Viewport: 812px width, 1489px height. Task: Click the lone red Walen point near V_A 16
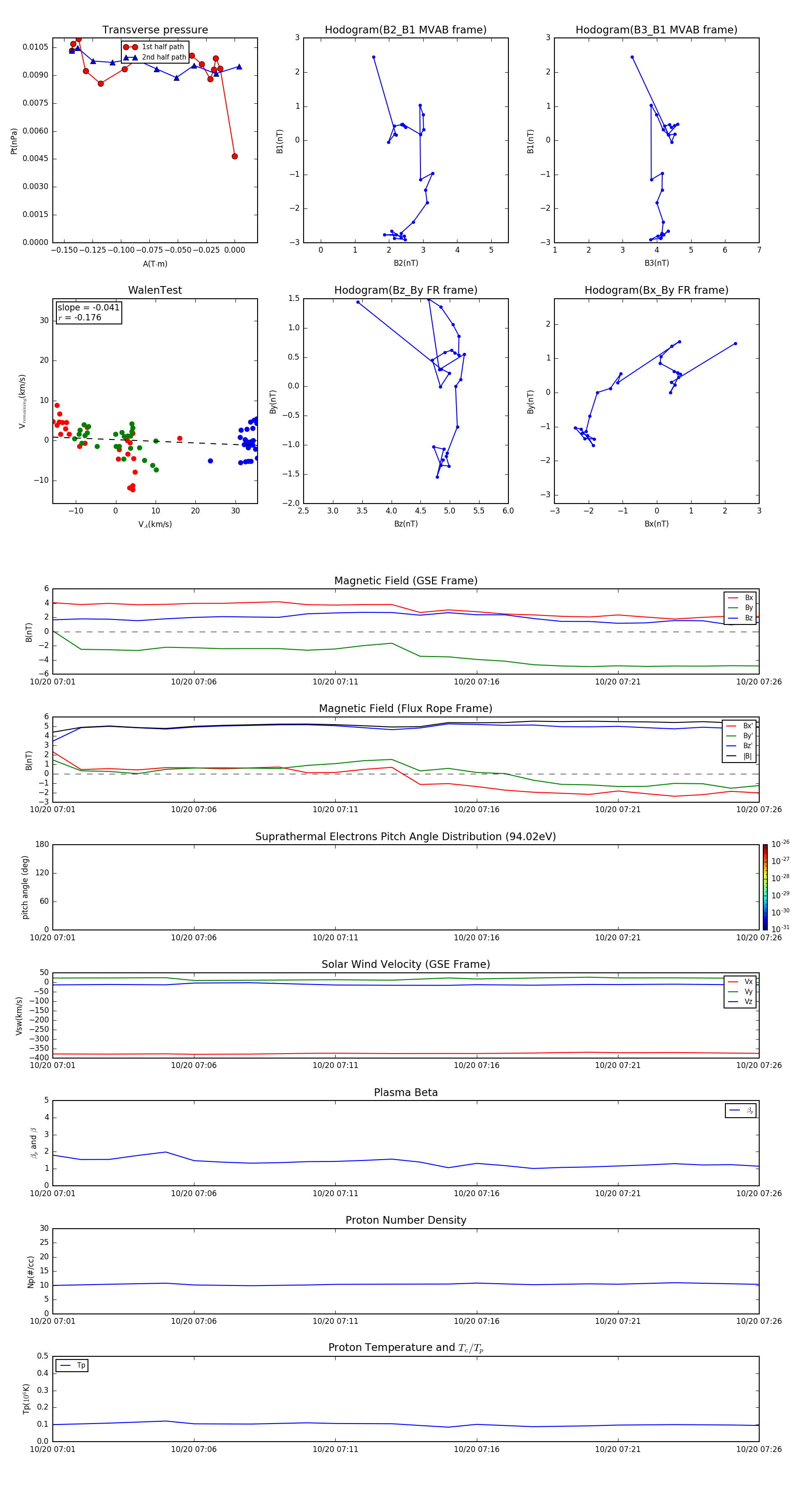[x=180, y=438]
